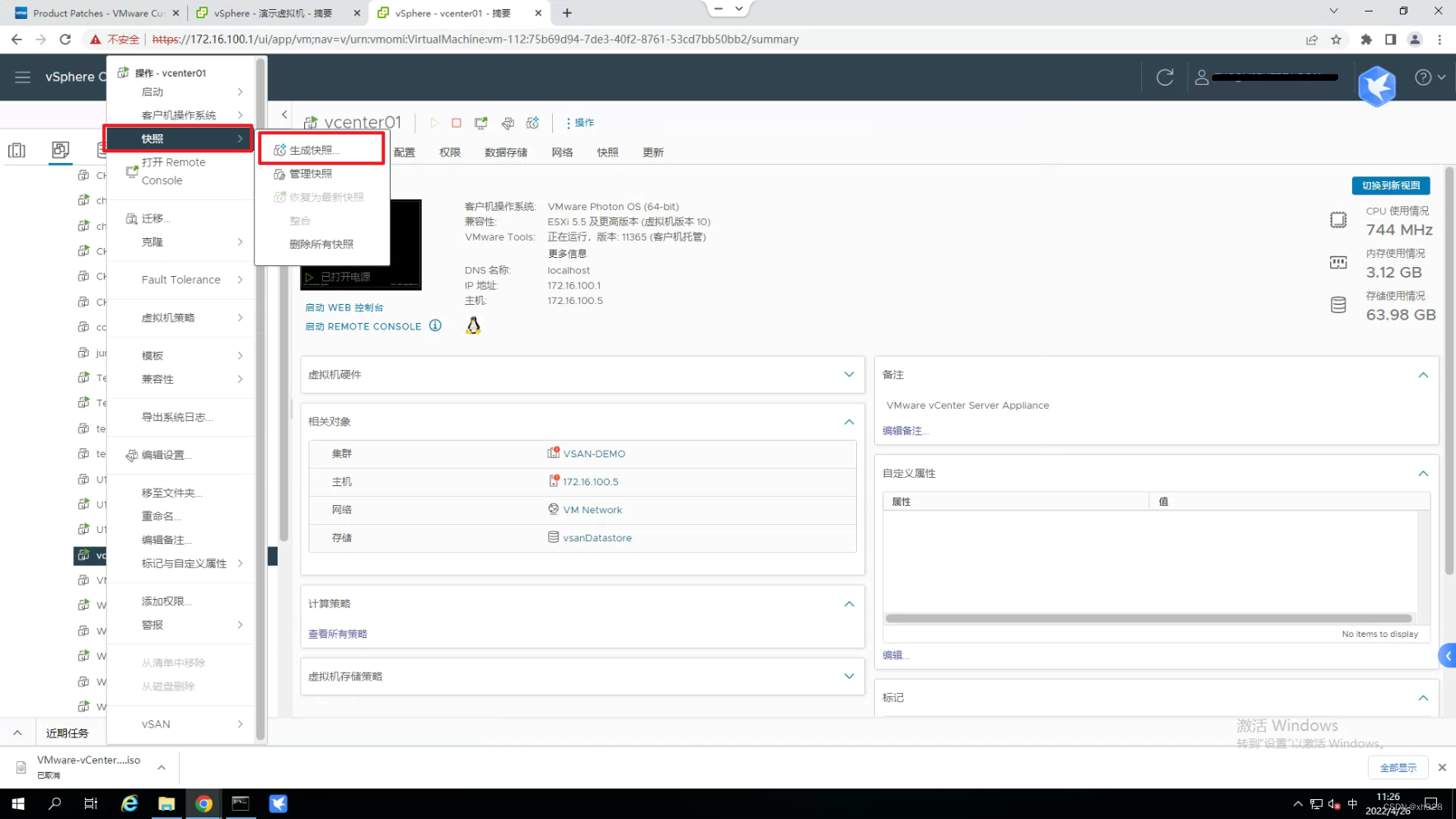This screenshot has height=819, width=1456.
Task: Click the 操作 actions button beside vcenter01
Action: [x=581, y=123]
